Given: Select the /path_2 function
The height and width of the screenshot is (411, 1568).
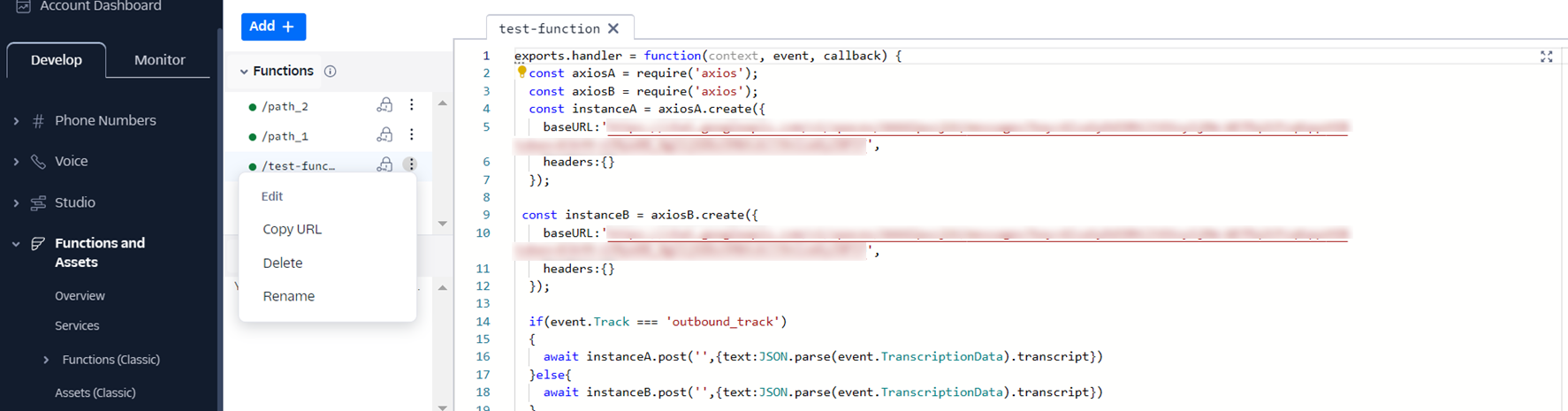Looking at the screenshot, I should (285, 107).
